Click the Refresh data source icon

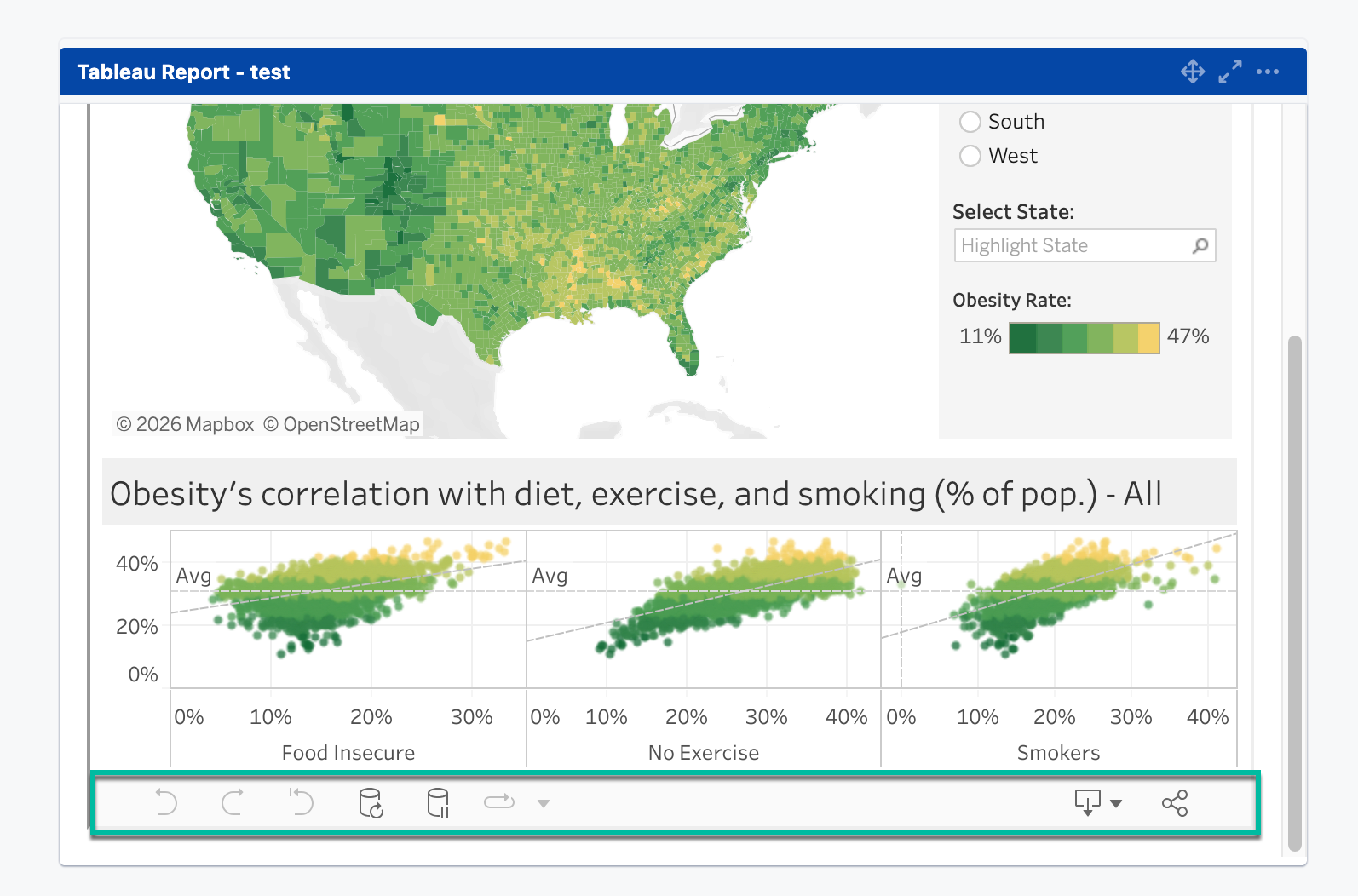pos(371,802)
